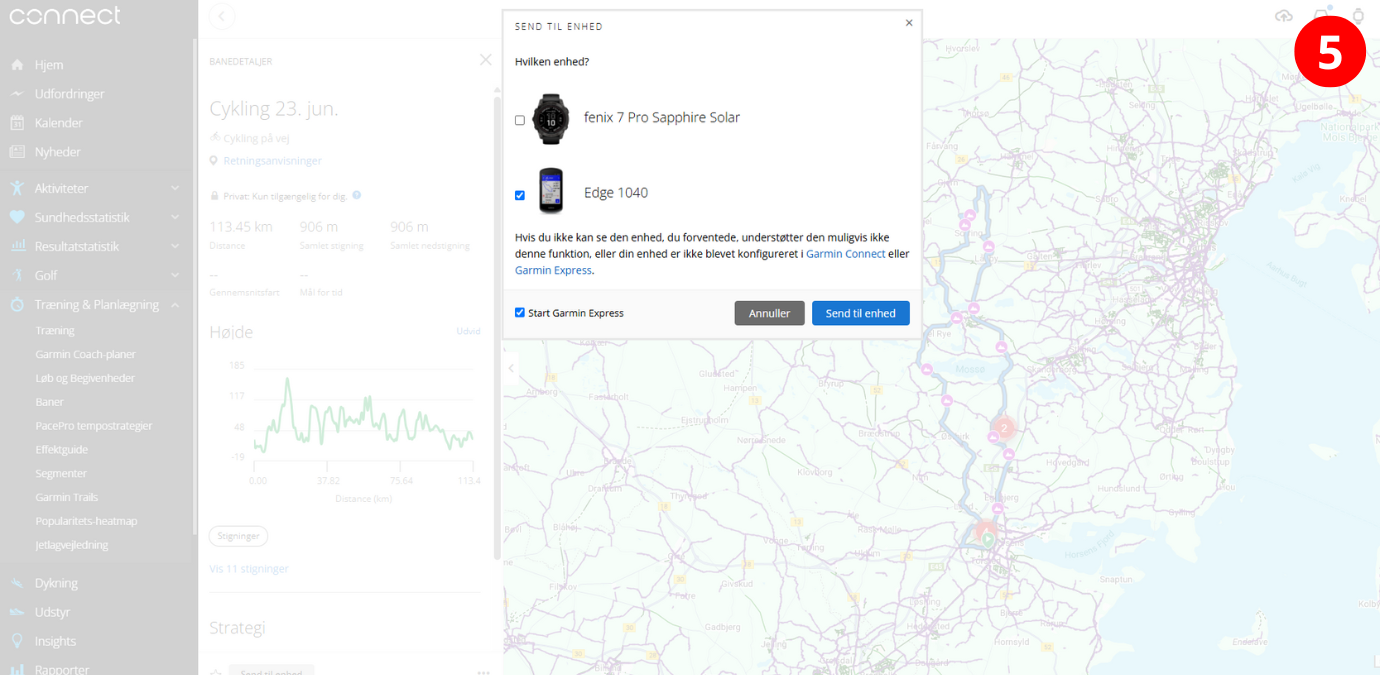Open the Insights lightbulb sidebar entry
This screenshot has height=675, width=1380.
[x=56, y=641]
